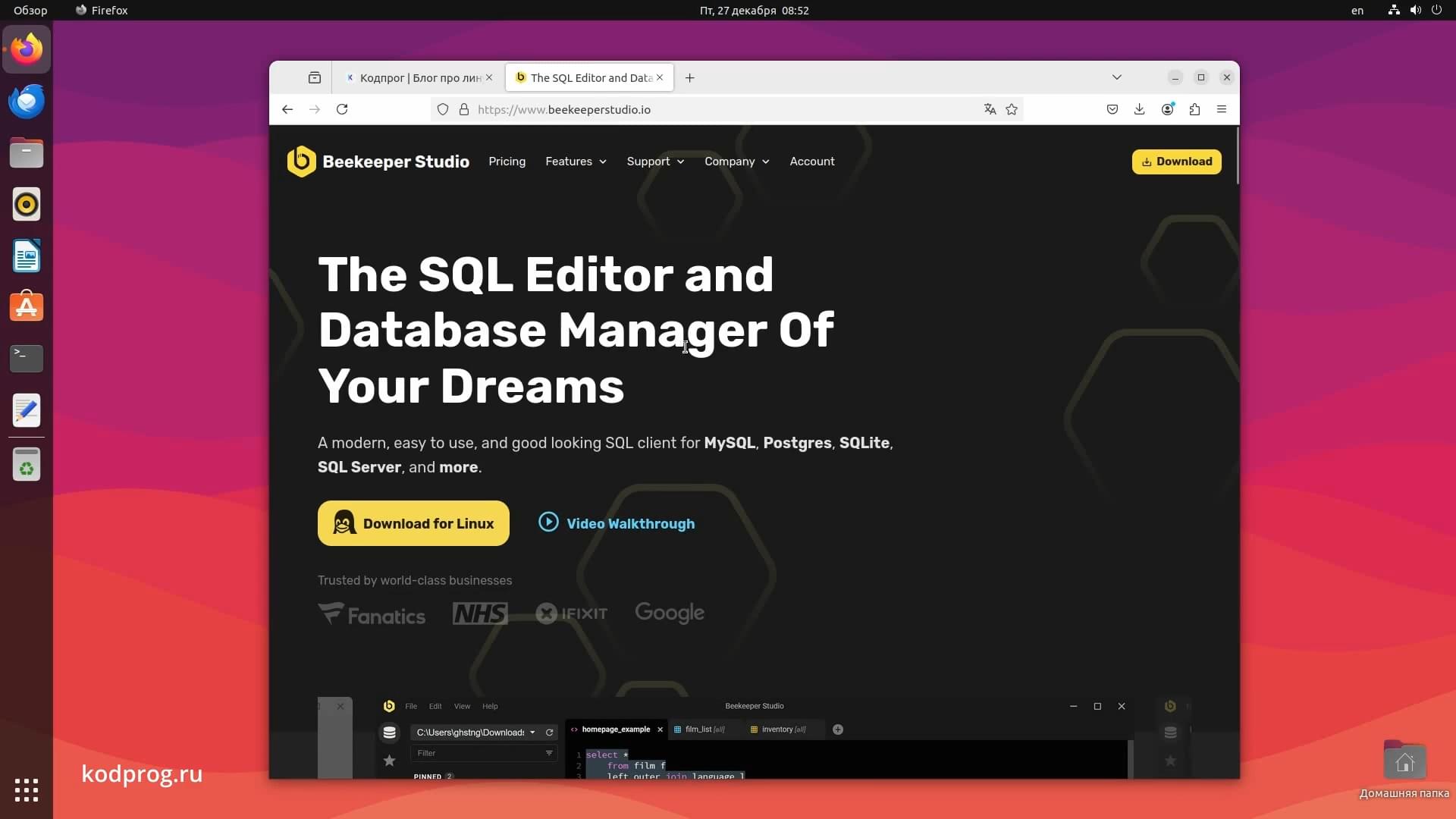Open Firefox View recent browsing button
Viewport: 1456px width, 819px height.
point(315,77)
